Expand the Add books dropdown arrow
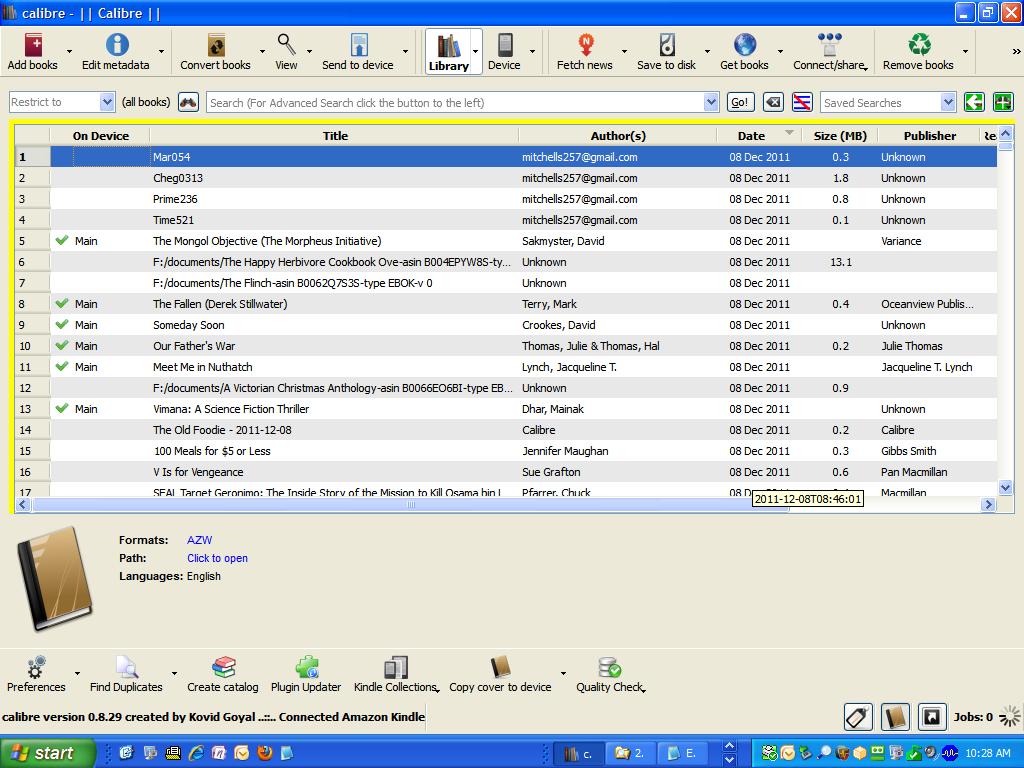 69,52
